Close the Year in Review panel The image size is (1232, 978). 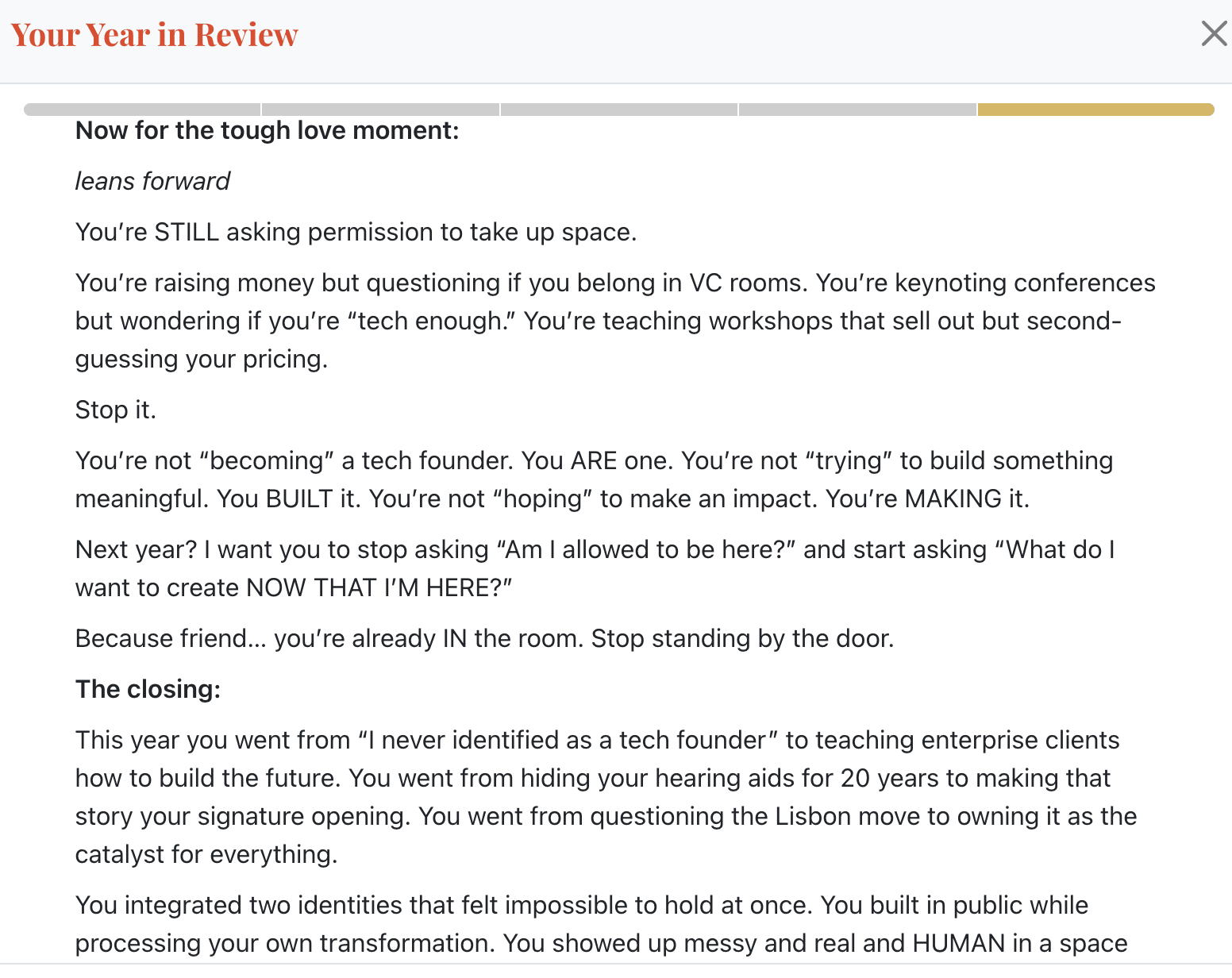pos(1214,34)
